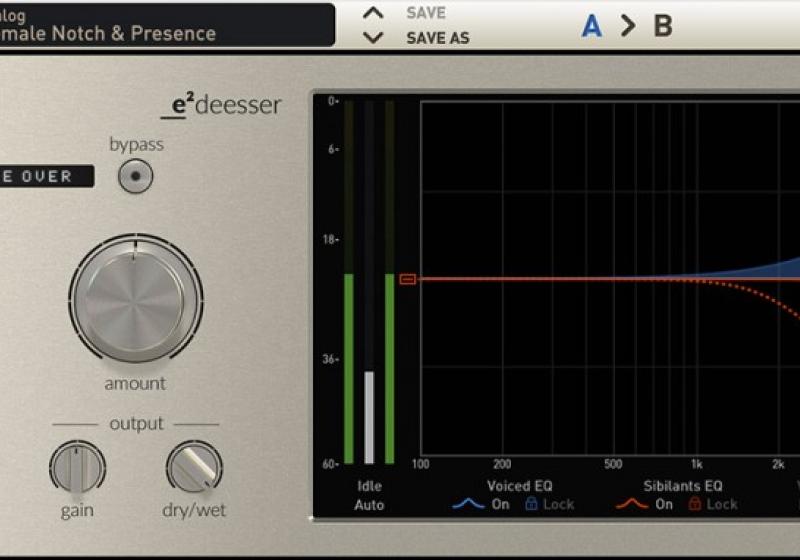Click the dry/wet knob
The image size is (800, 560).
tap(194, 469)
